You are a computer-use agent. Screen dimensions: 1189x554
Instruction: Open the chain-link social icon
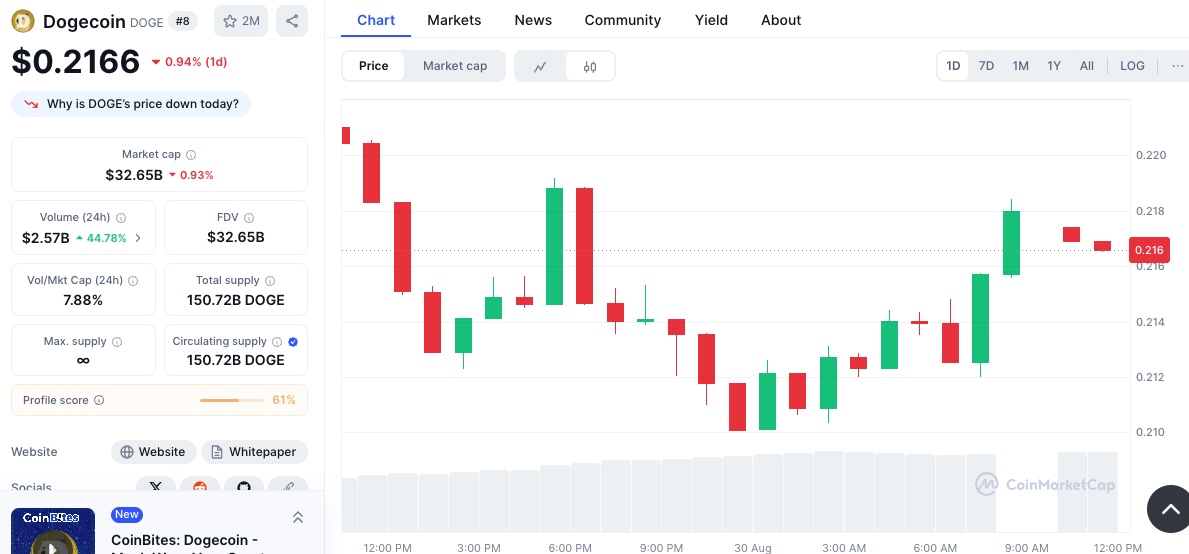pyautogui.click(x=288, y=487)
